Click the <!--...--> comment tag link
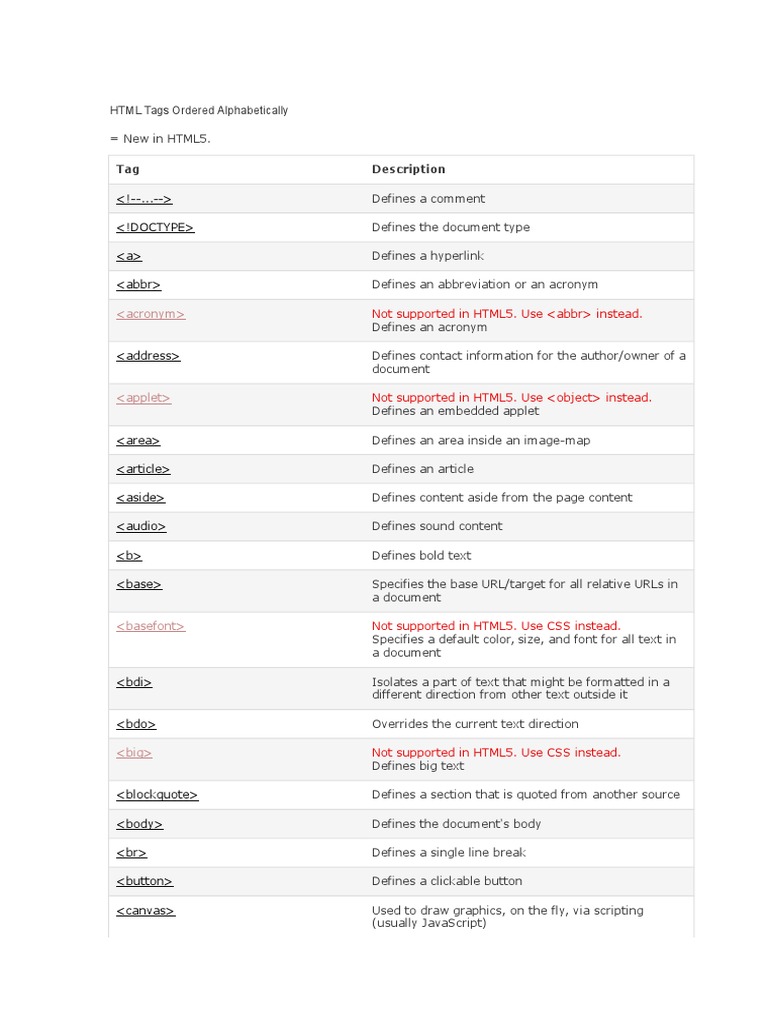Image resolution: width=768 pixels, height=1024 pixels. tap(144, 199)
